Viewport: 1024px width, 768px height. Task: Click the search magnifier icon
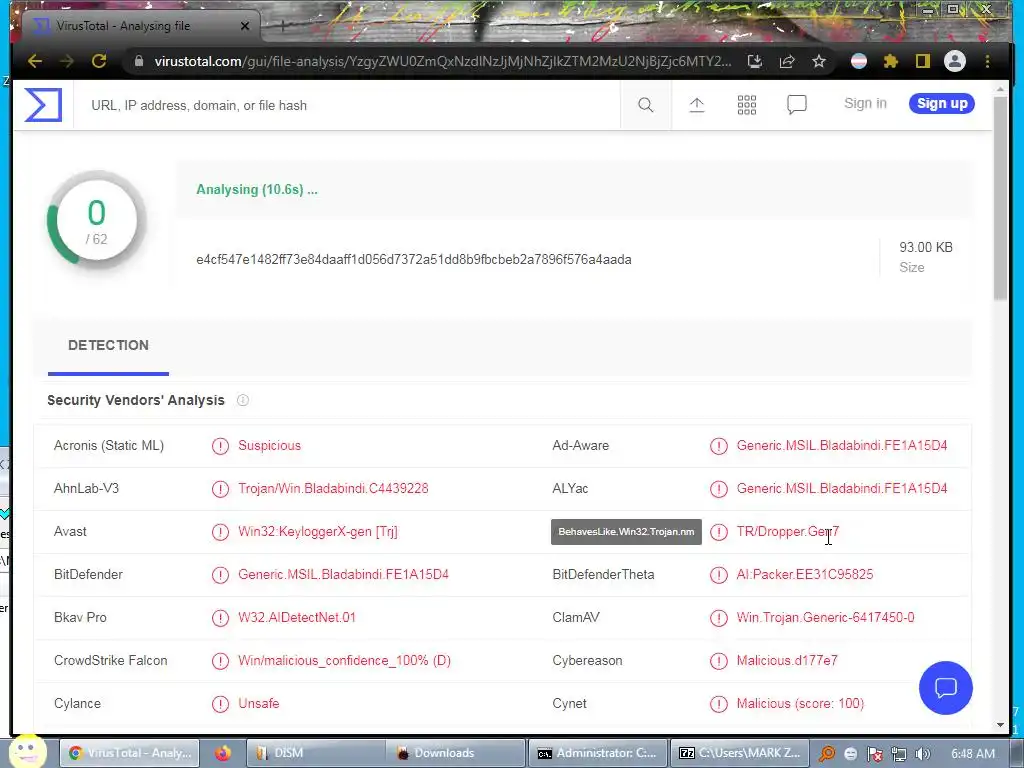(645, 104)
